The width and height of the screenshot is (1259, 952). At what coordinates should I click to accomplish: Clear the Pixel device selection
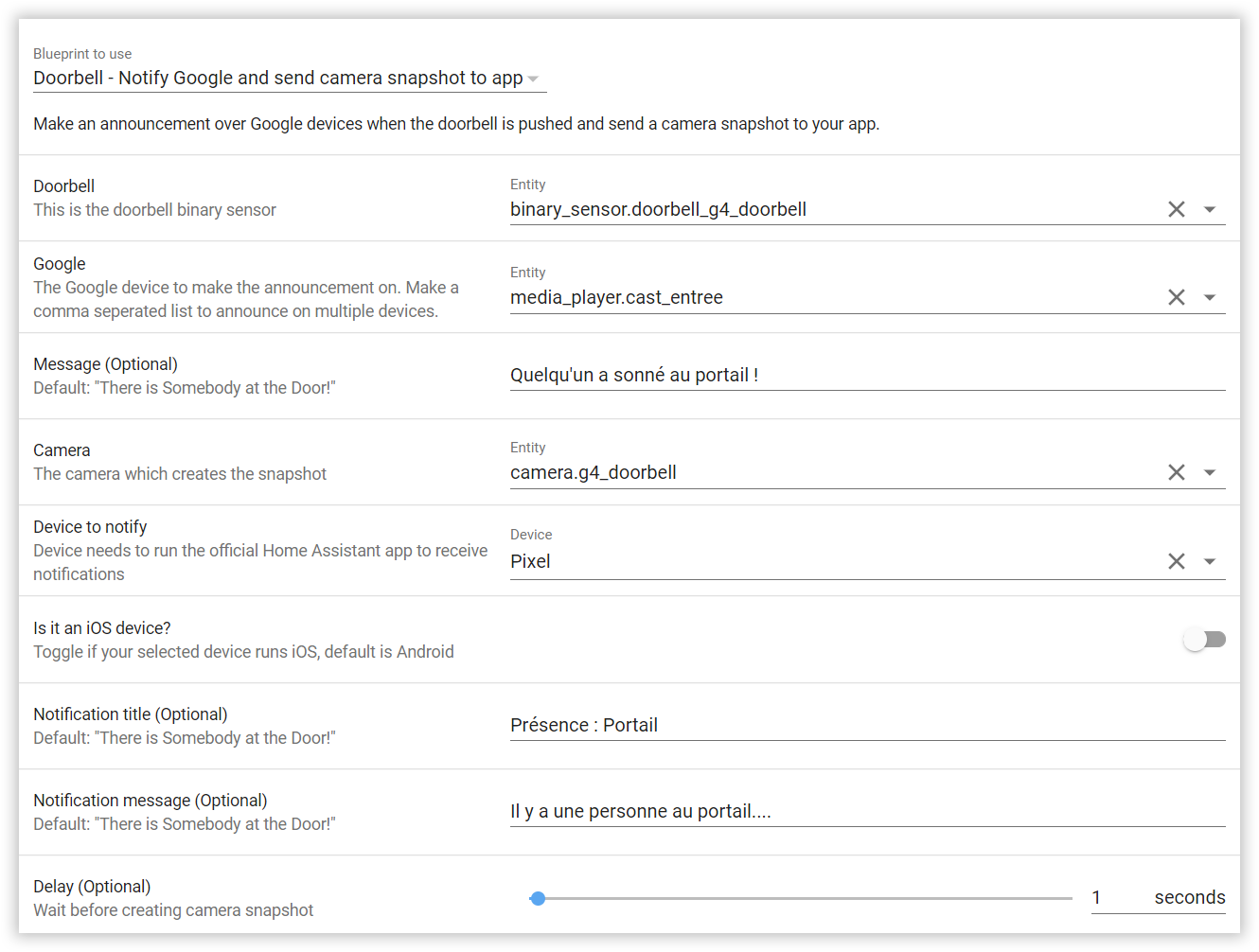click(x=1176, y=561)
